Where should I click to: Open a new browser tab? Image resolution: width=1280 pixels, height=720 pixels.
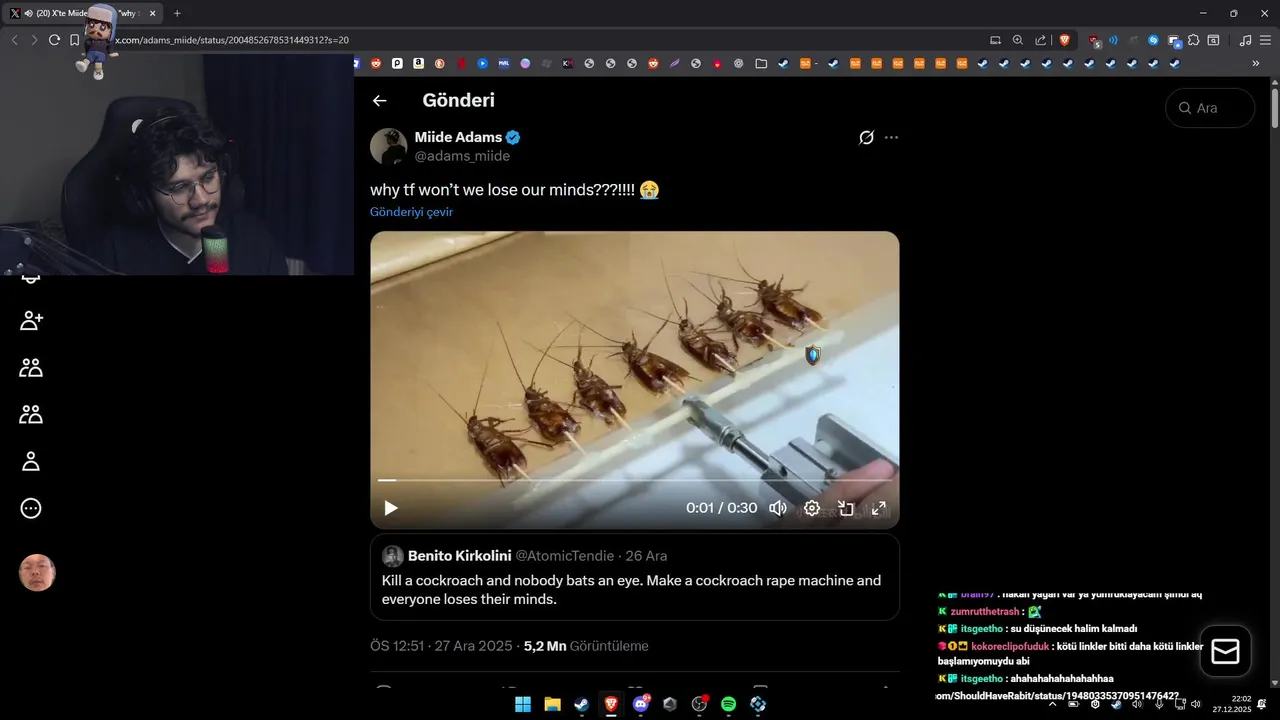[x=177, y=13]
